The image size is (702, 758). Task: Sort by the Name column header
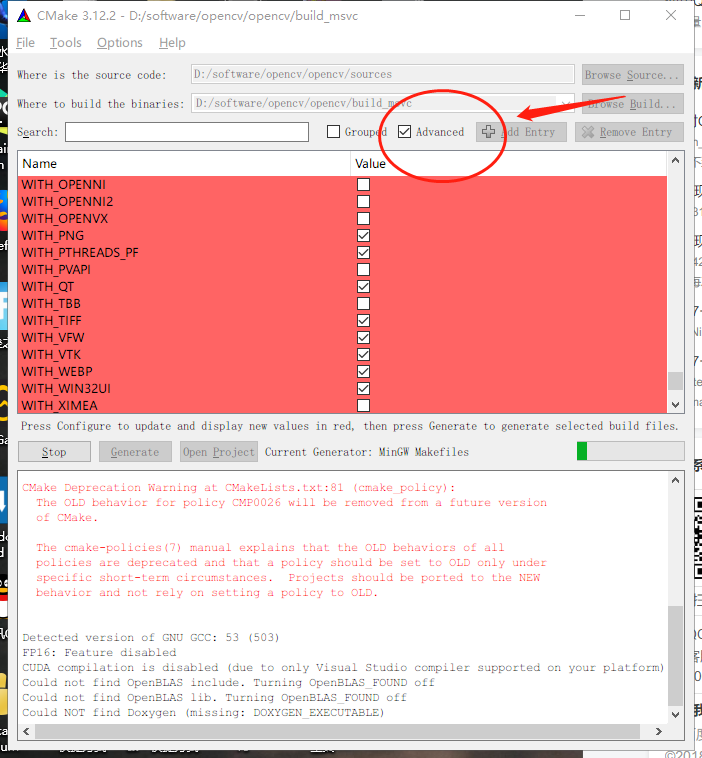tap(184, 164)
